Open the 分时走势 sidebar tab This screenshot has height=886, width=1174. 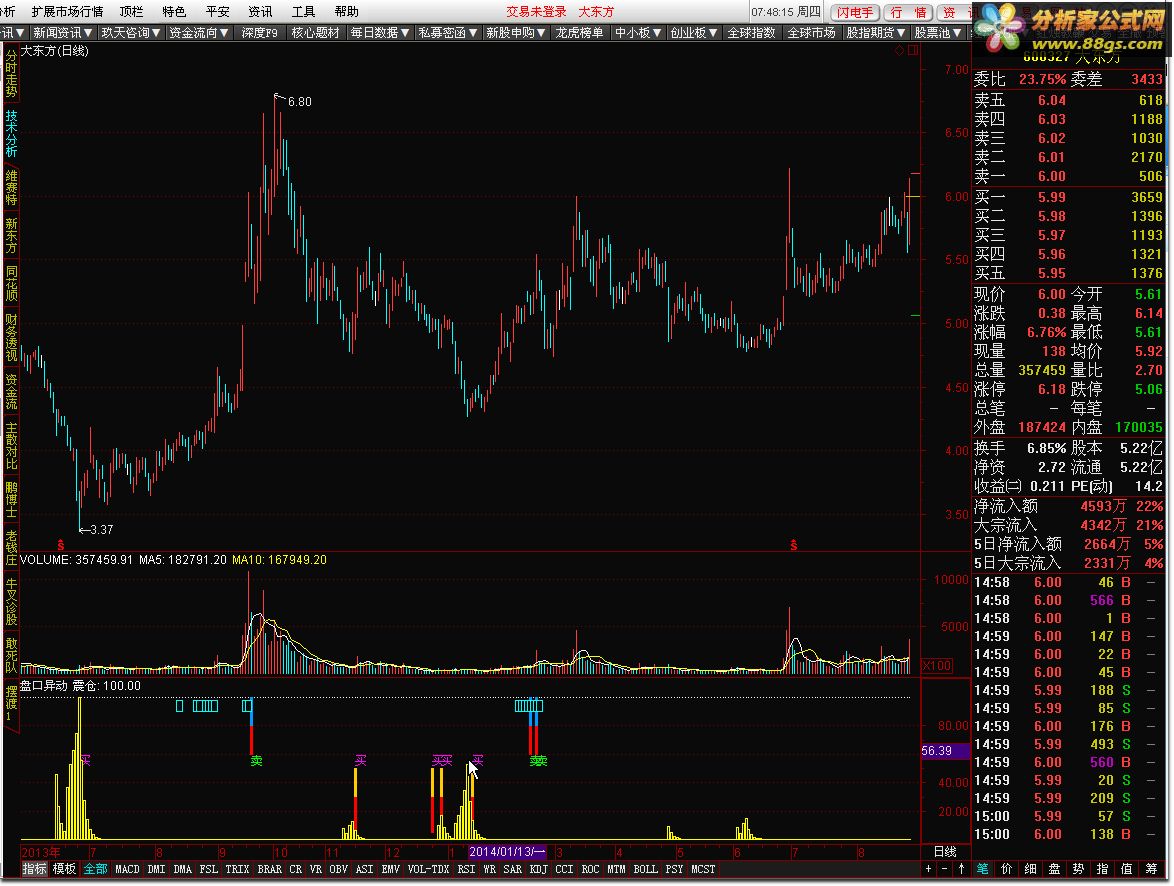tap(11, 73)
